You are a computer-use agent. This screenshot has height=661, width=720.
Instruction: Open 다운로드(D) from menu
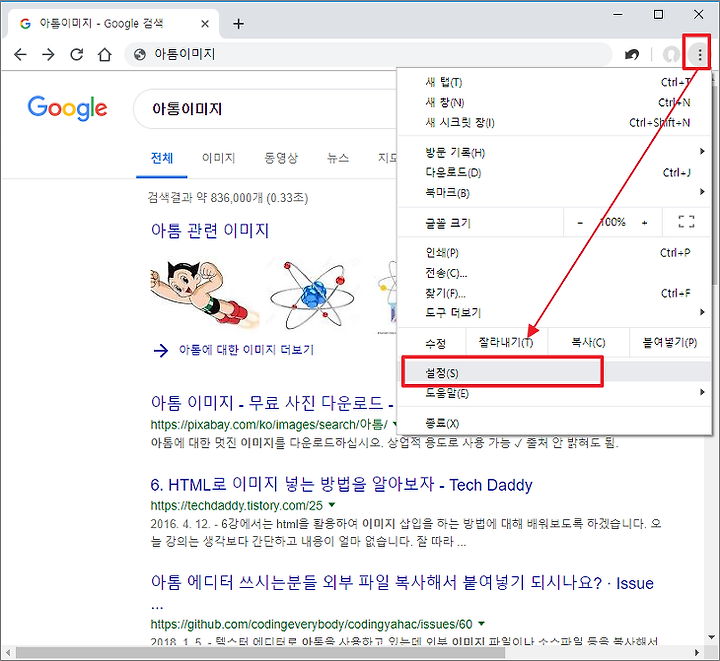[554, 173]
